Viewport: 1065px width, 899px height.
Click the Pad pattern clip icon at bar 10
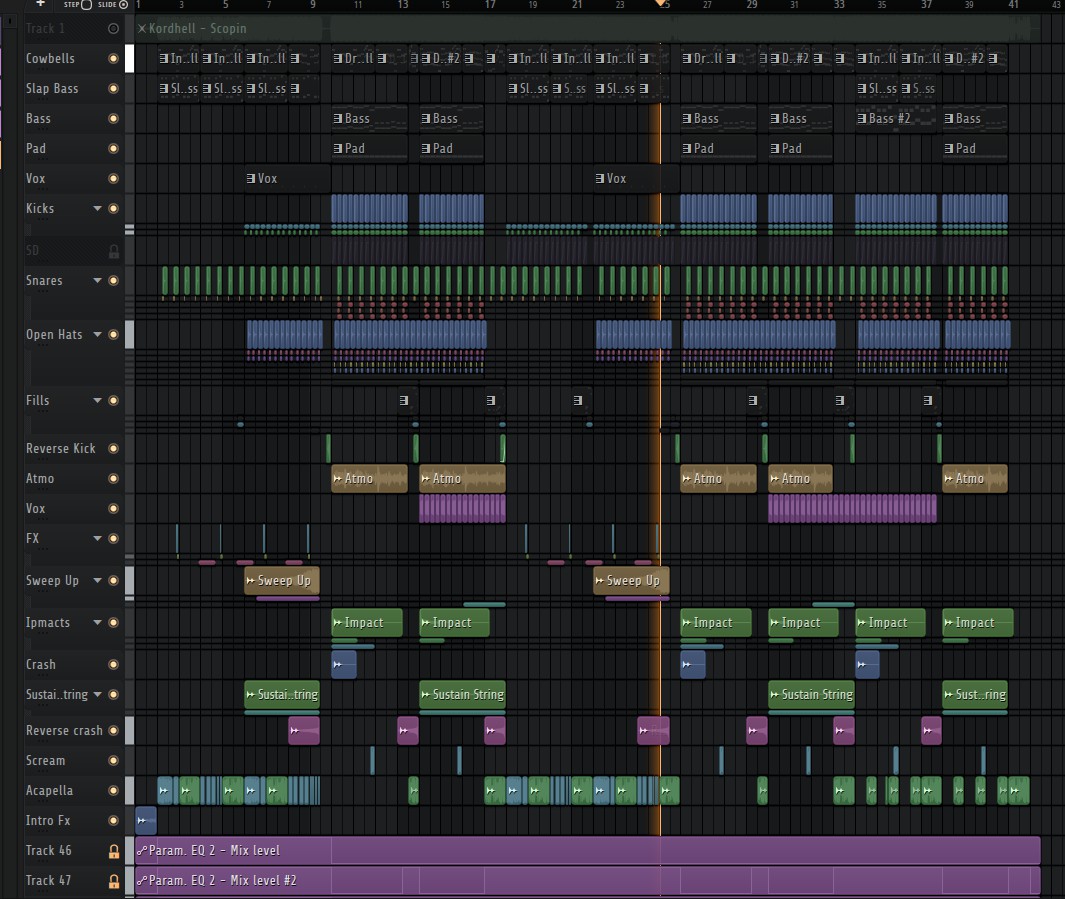click(338, 149)
